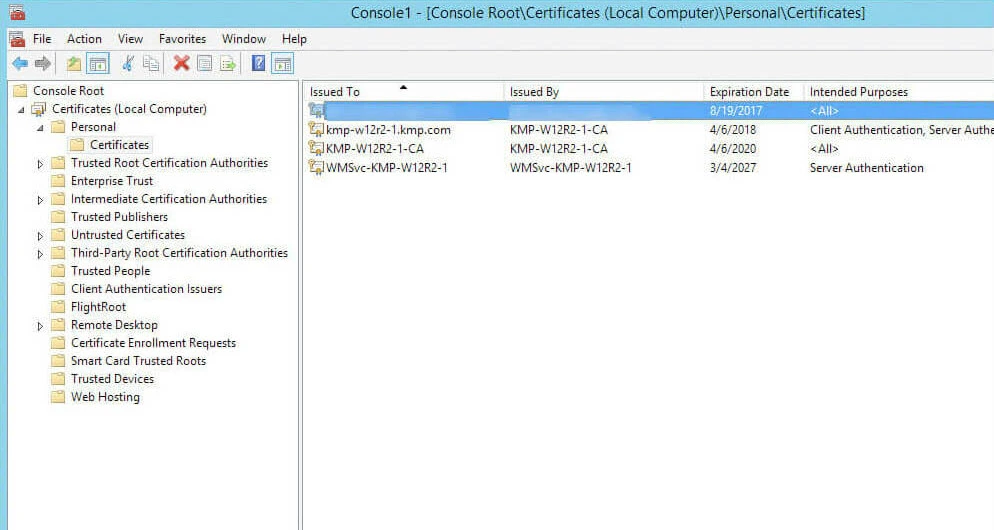Viewport: 994px width, 530px height.
Task: Open the Action menu
Action: pos(84,39)
